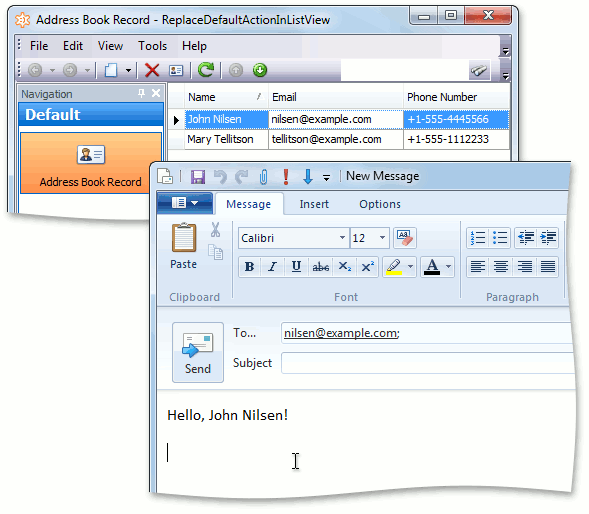This screenshot has height=514, width=589.
Task: Toggle Italic formatting
Action: [272, 267]
